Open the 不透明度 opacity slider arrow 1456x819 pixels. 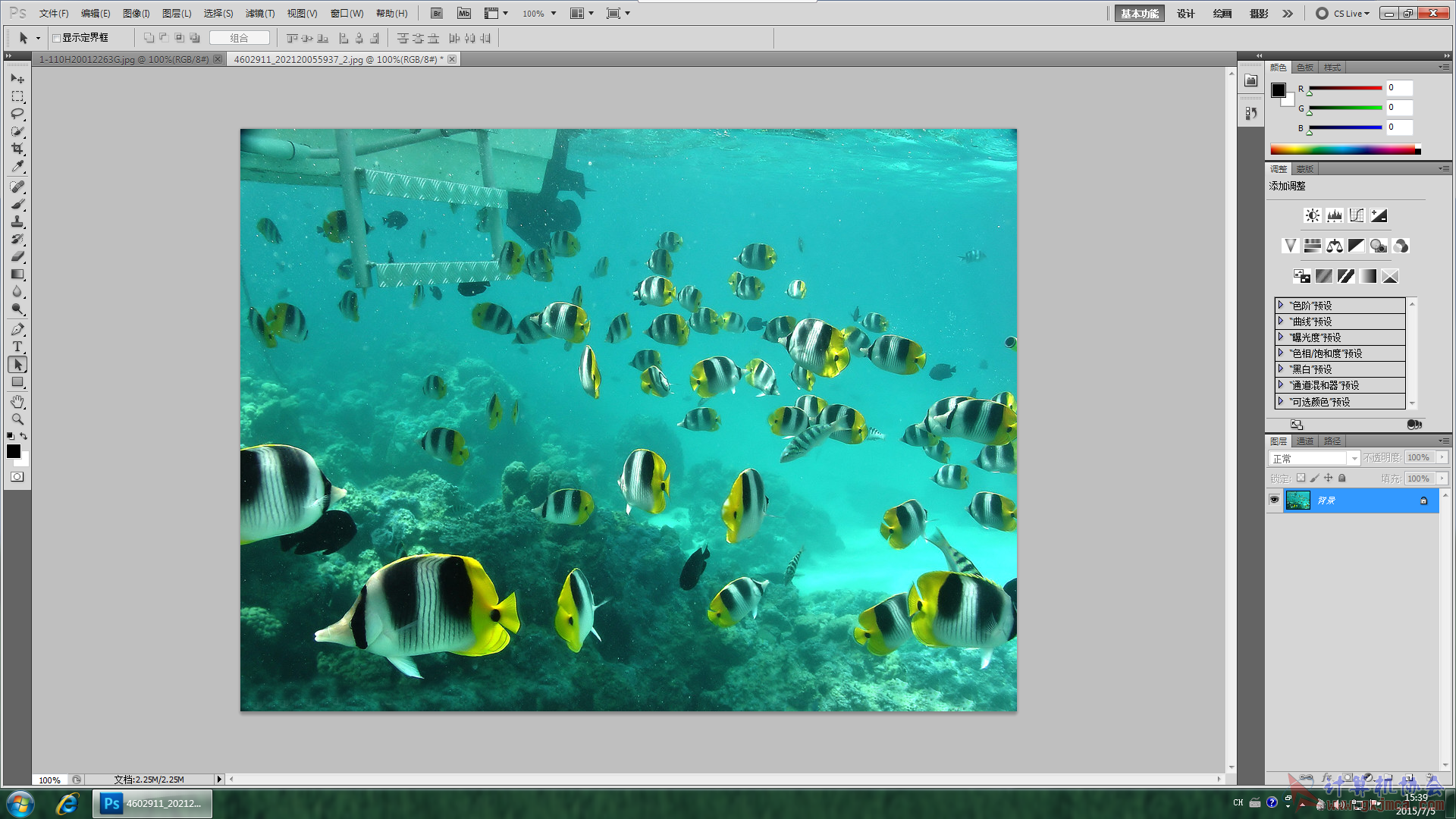pyautogui.click(x=1442, y=457)
